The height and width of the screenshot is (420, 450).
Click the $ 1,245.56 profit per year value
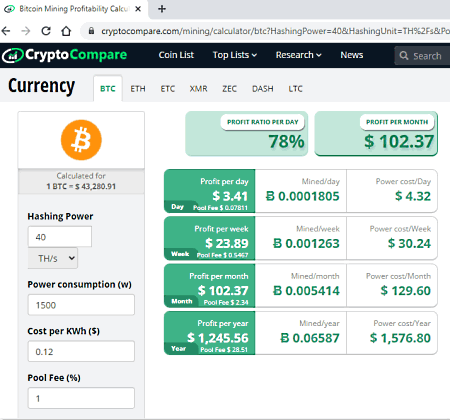coord(218,338)
